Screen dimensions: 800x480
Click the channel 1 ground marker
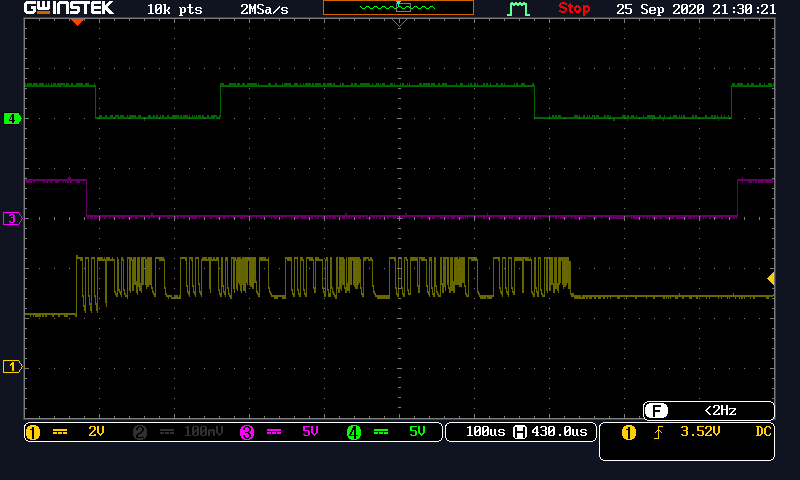pos(12,367)
